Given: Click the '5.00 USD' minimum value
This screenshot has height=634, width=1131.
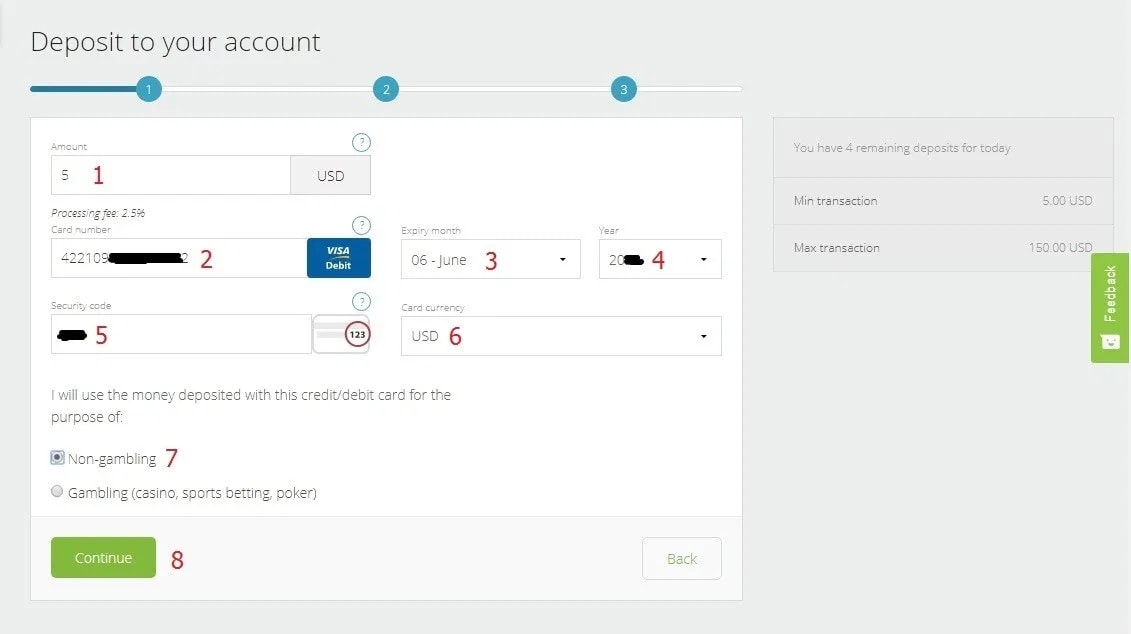Looking at the screenshot, I should pyautogui.click(x=1067, y=201).
